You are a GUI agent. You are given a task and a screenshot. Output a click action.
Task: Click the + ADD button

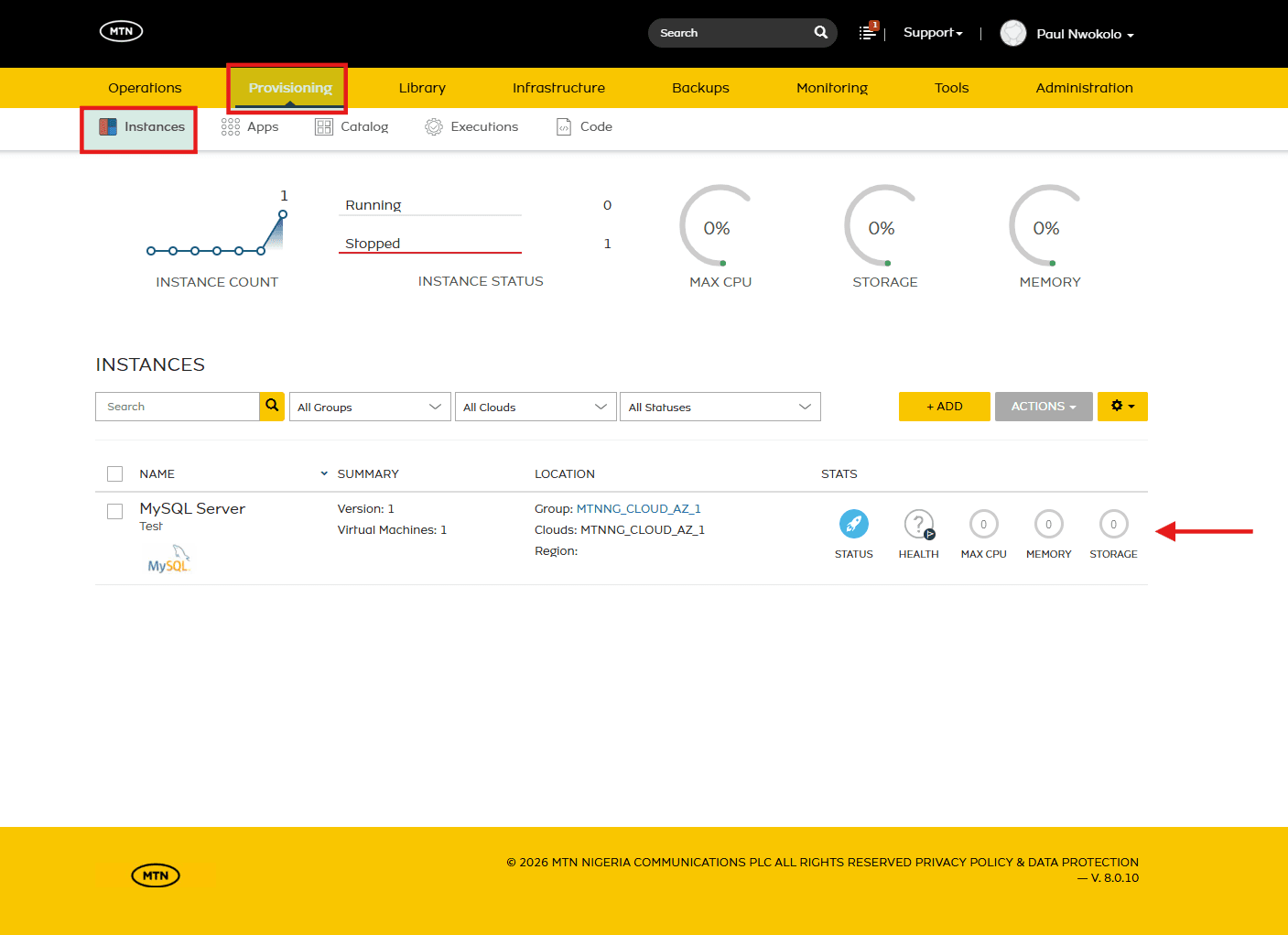(945, 407)
